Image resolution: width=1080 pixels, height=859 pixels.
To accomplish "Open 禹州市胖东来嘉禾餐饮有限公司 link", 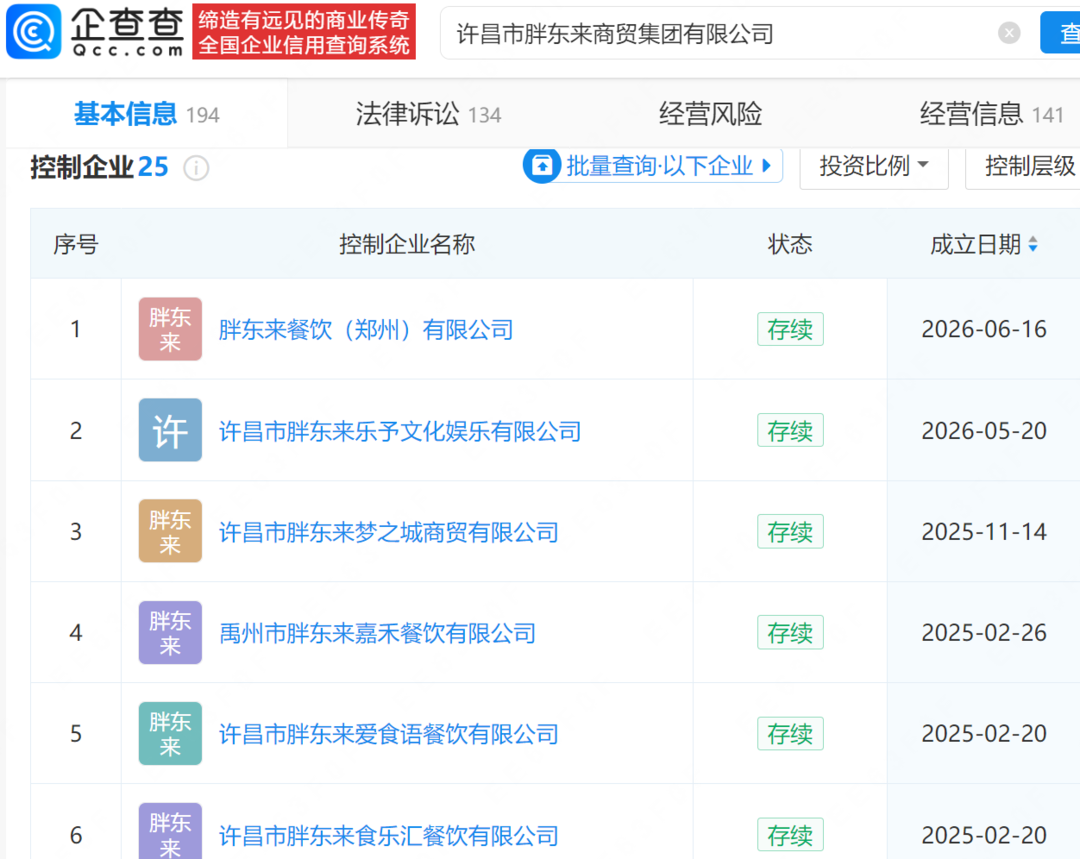I will 377,633.
